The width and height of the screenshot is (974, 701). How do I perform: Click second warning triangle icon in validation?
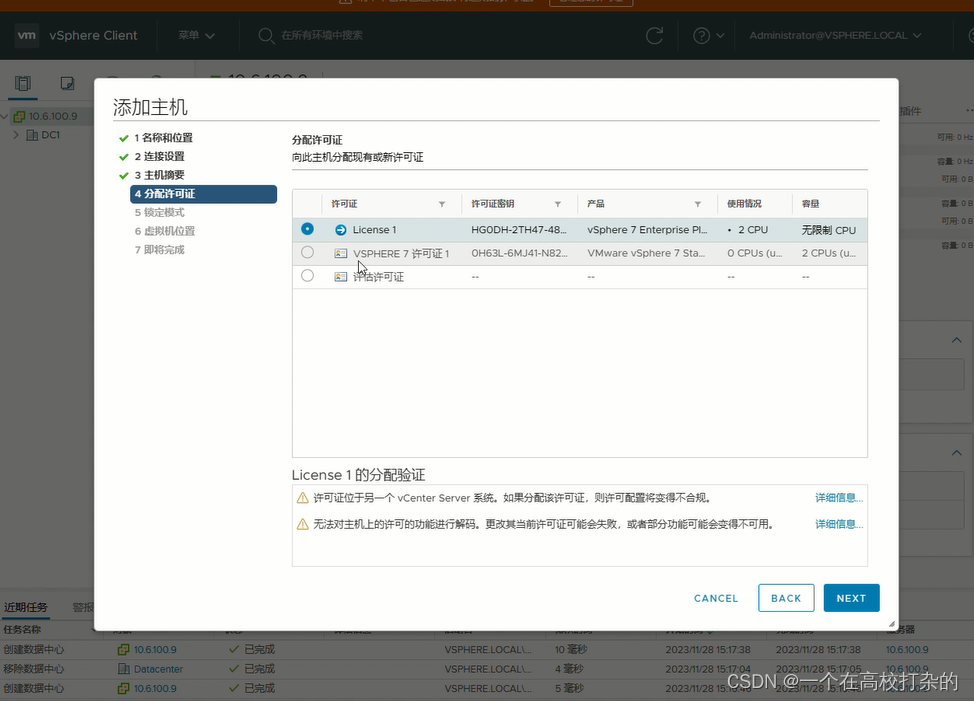click(303, 525)
